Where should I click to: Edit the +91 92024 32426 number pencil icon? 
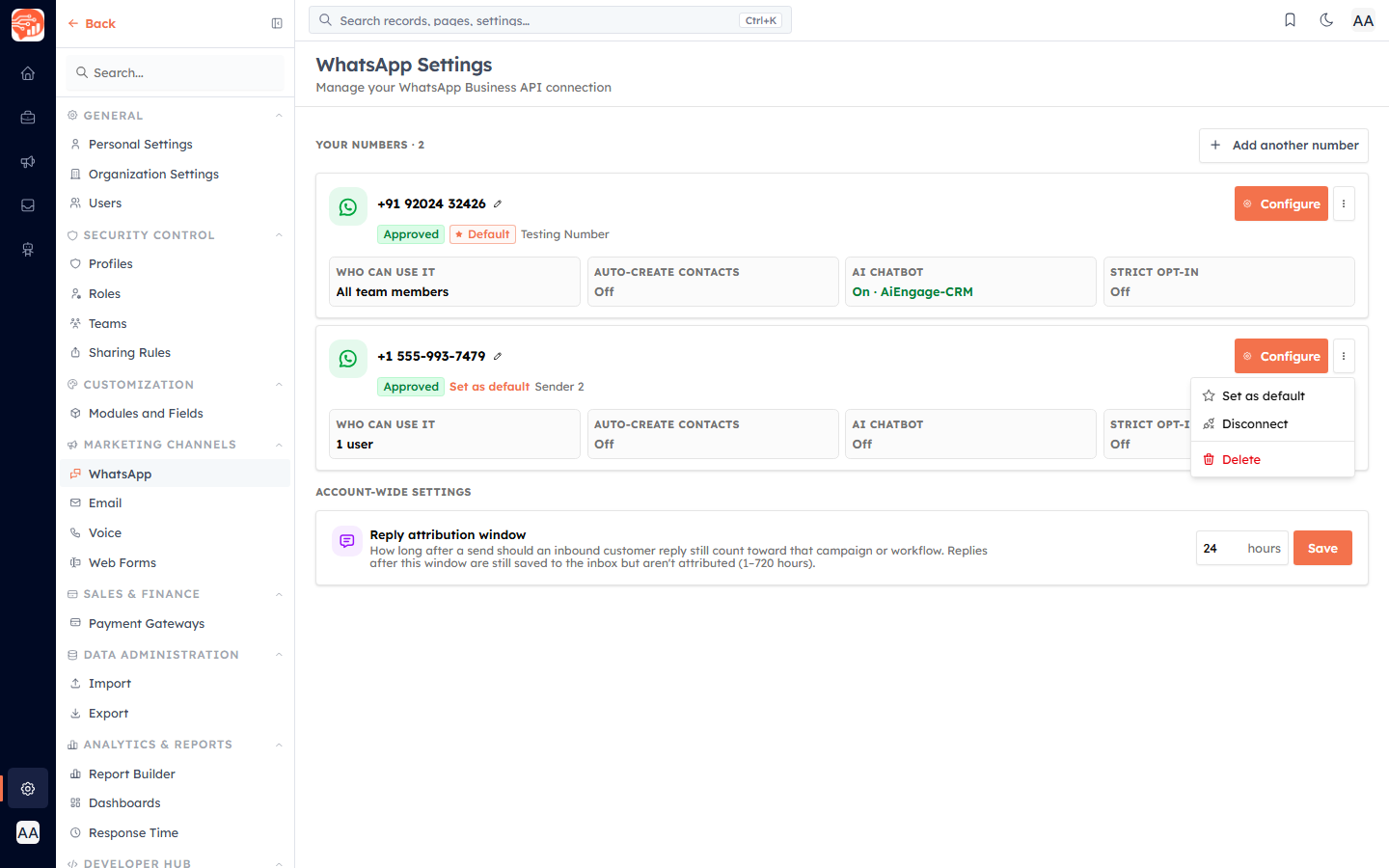coord(498,203)
